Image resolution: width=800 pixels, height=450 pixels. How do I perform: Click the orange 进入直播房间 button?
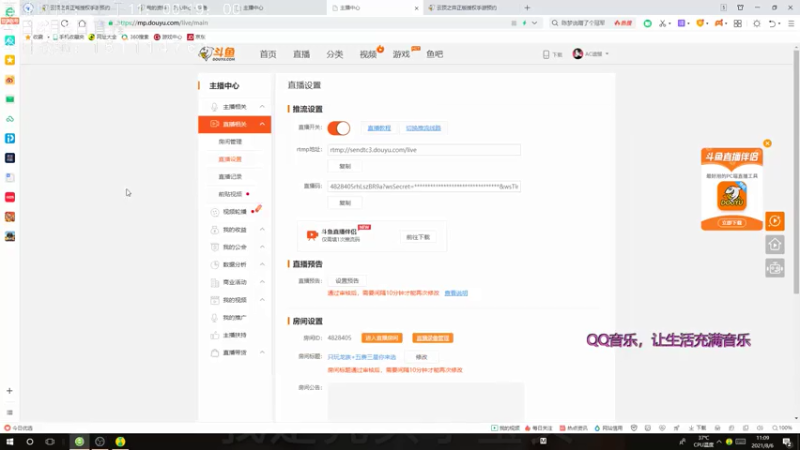point(382,338)
